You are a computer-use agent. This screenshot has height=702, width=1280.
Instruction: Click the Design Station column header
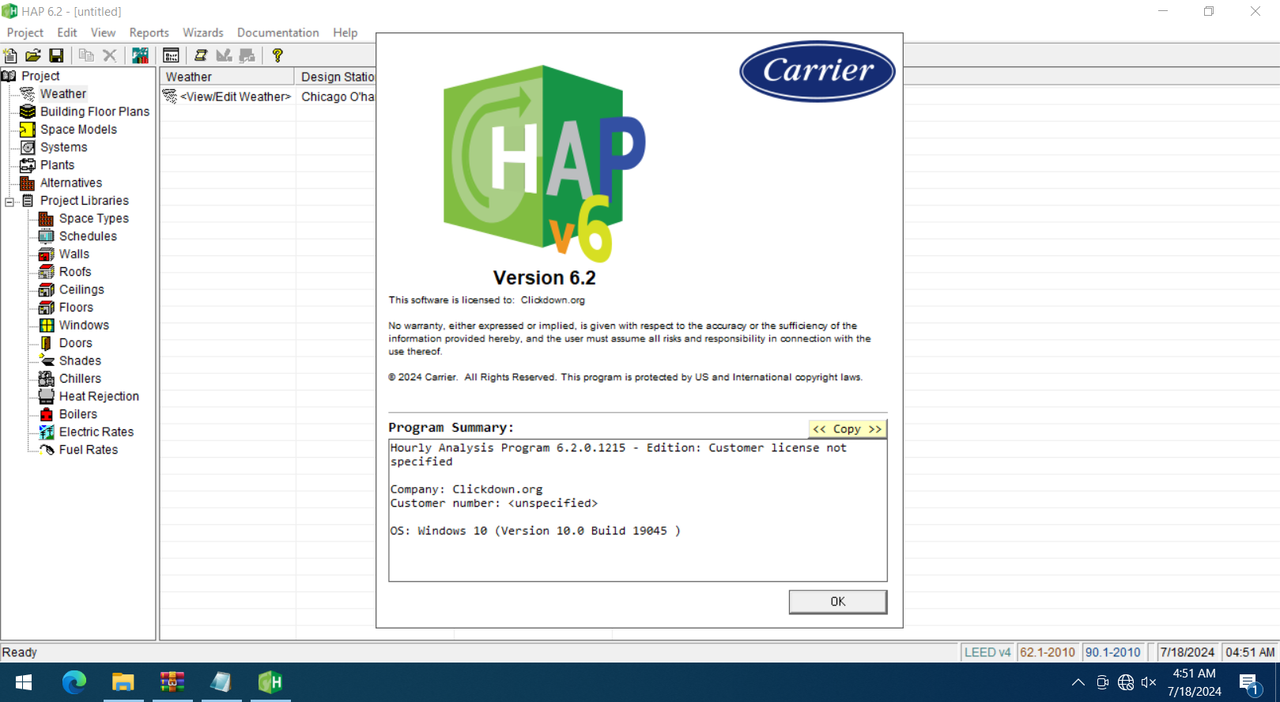[337, 77]
